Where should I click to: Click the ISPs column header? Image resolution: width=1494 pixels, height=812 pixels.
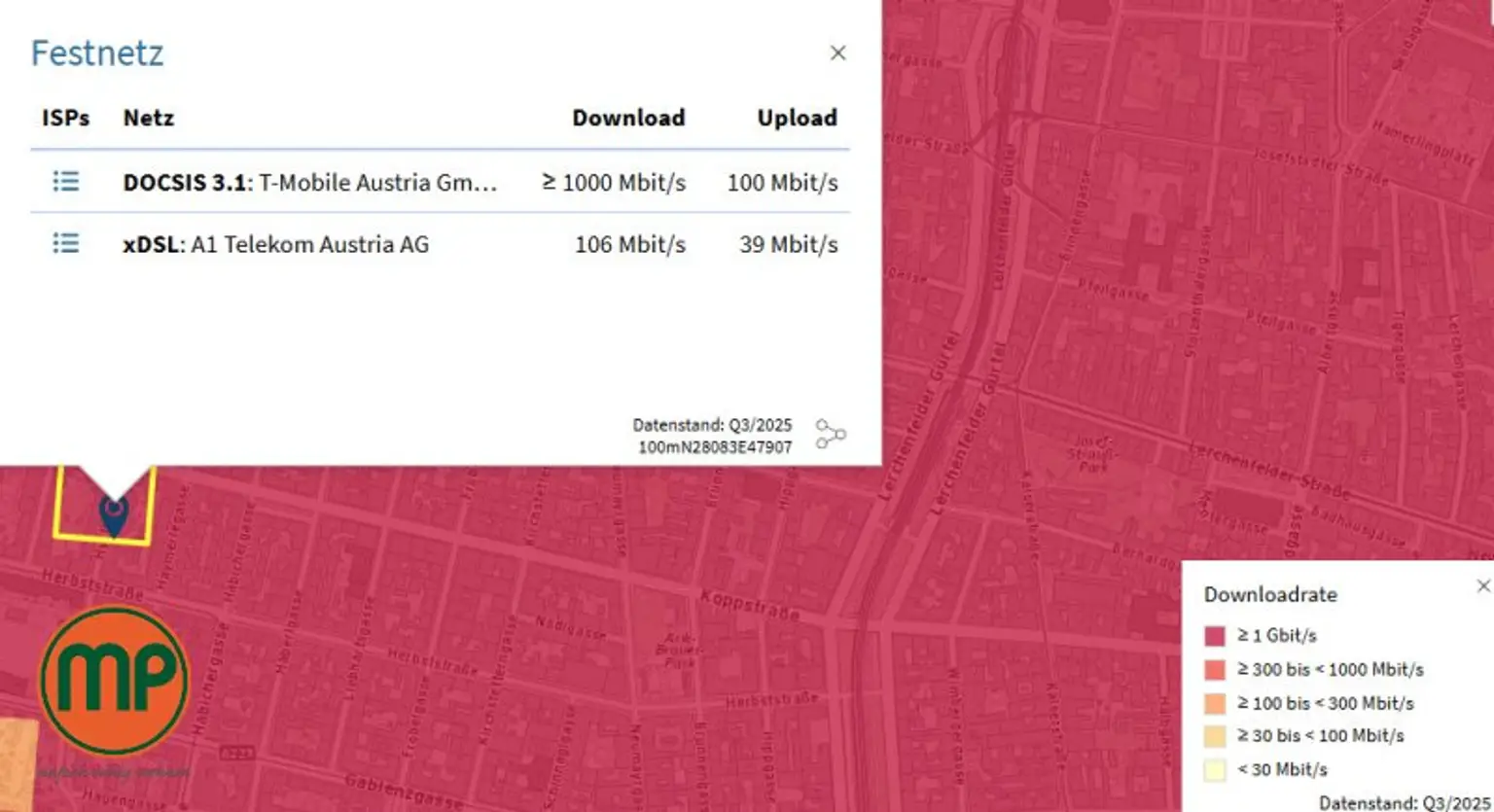65,118
